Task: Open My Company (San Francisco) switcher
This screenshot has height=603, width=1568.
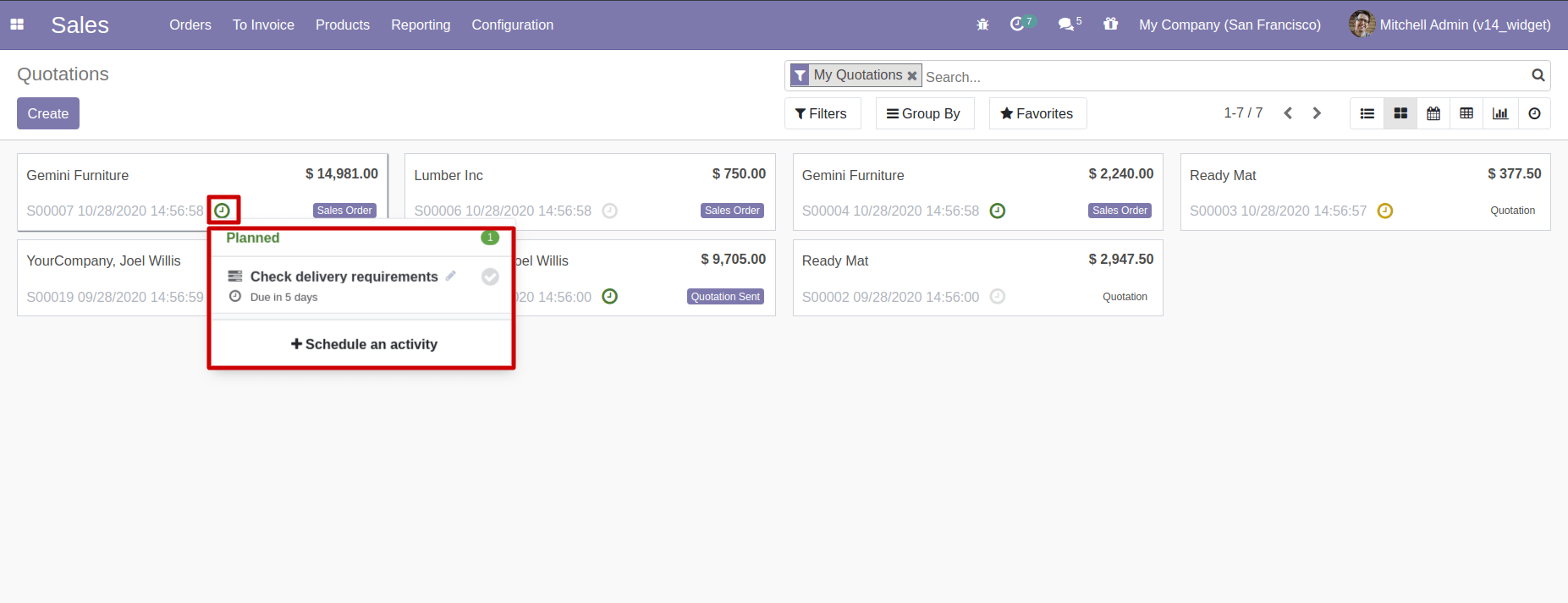Action: click(x=1230, y=25)
